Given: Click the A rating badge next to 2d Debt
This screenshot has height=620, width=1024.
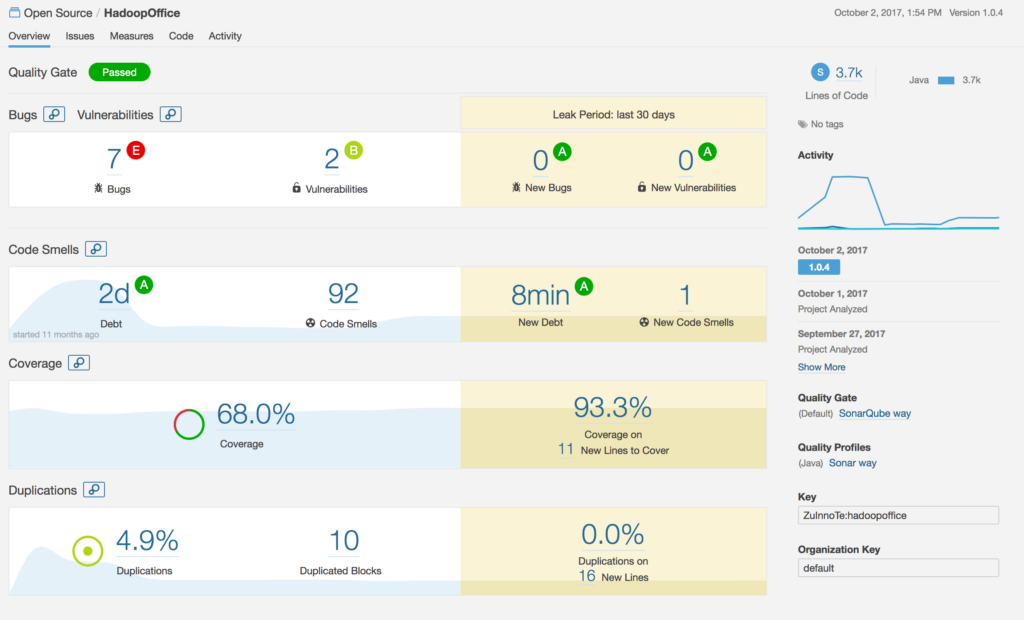Looking at the screenshot, I should pyautogui.click(x=144, y=285).
